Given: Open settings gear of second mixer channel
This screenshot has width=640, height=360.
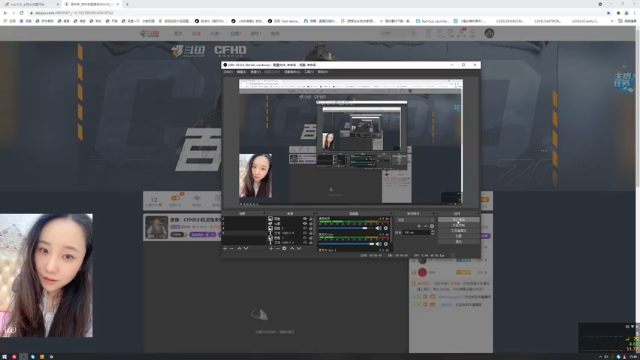Looking at the screenshot, I should (386, 244).
